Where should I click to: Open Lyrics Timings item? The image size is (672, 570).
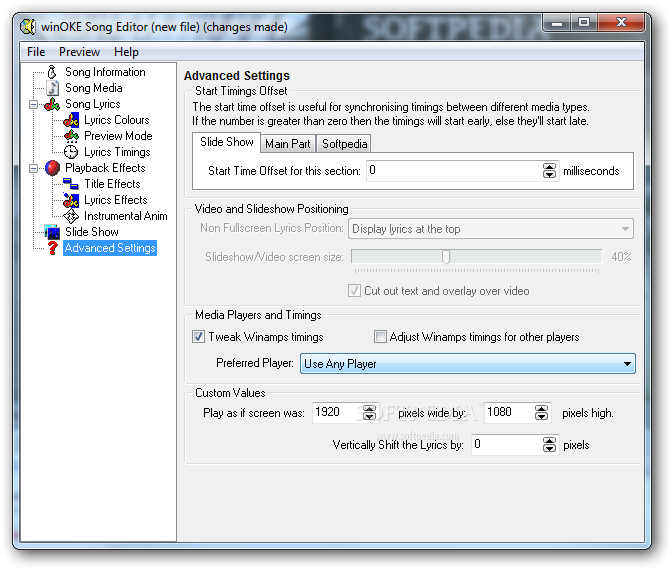pos(117,152)
